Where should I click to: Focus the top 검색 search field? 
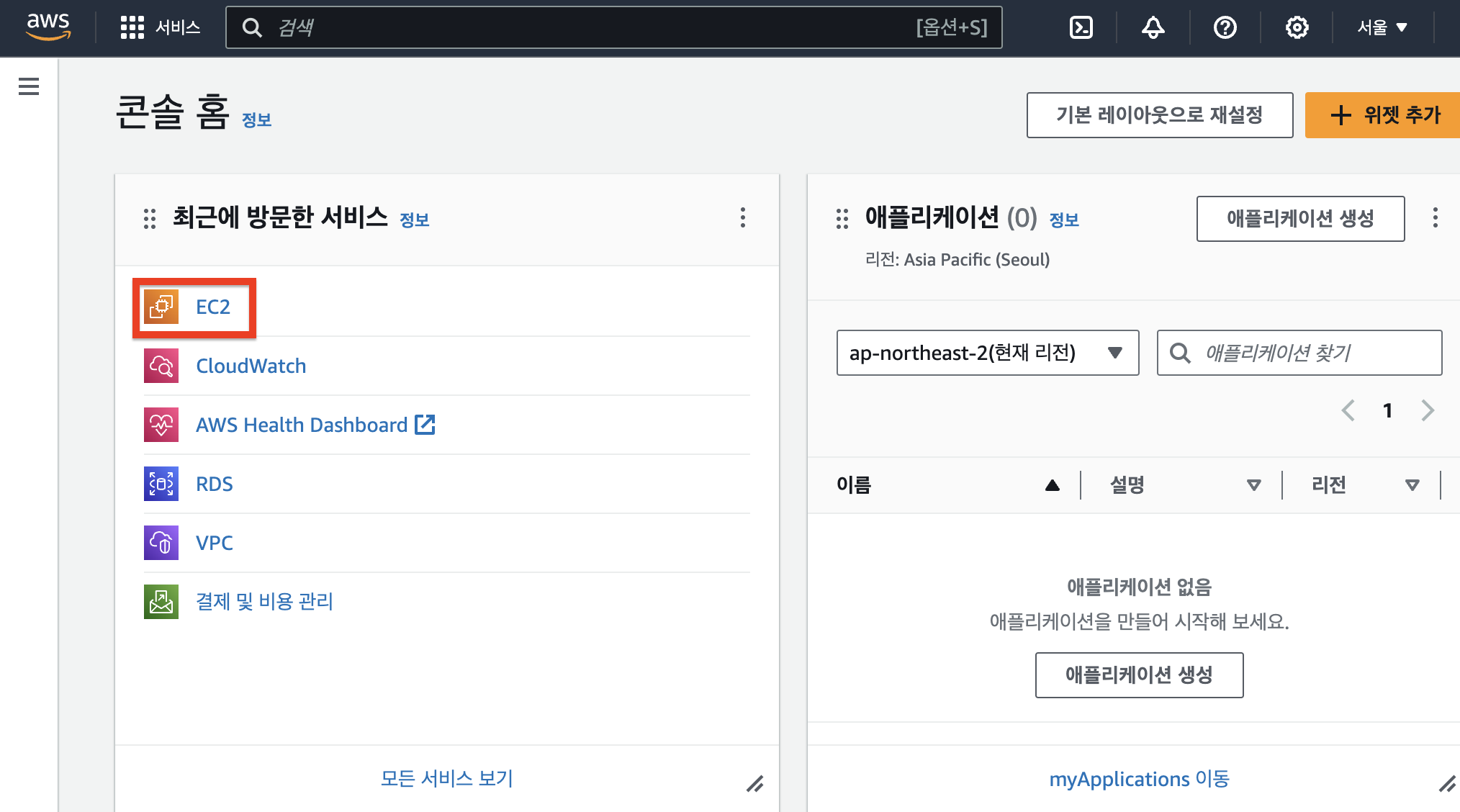pos(613,27)
